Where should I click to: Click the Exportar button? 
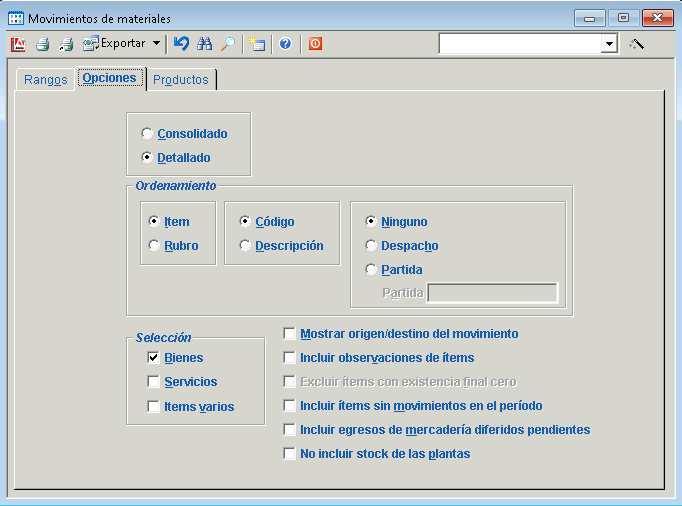pyautogui.click(x=113, y=44)
